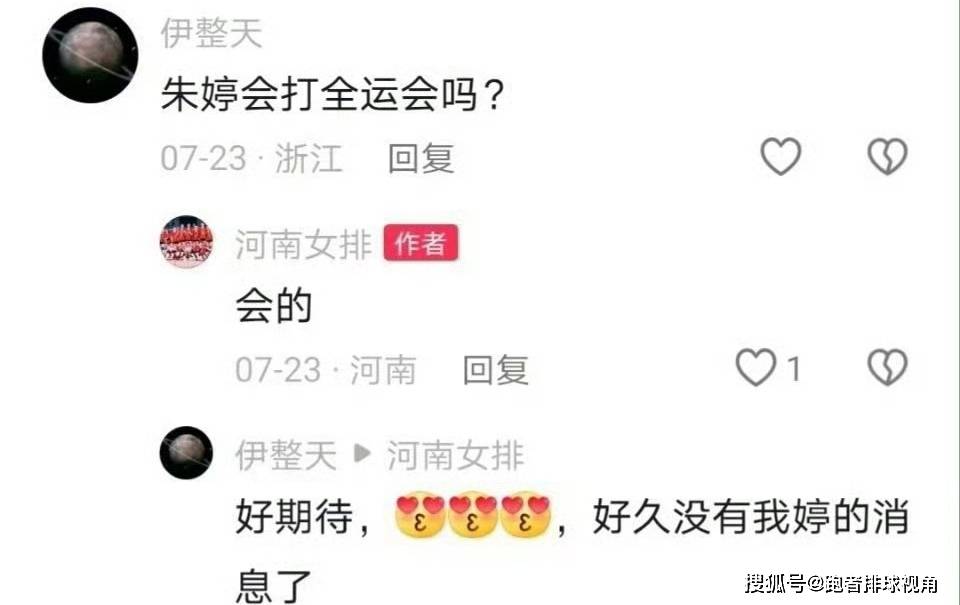
Task: Dislike 河南女排's reply with broken heart
Action: tap(887, 367)
